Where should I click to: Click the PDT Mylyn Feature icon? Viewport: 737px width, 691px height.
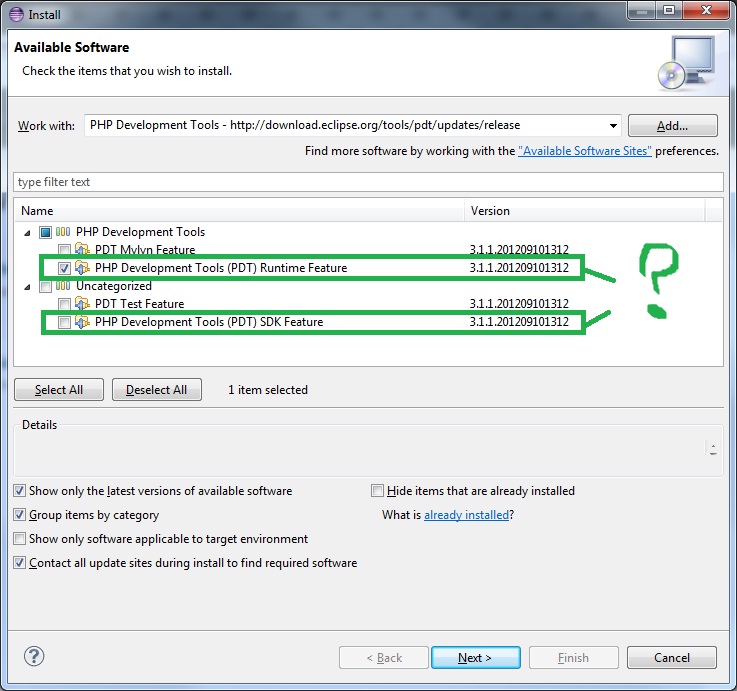pyautogui.click(x=82, y=249)
